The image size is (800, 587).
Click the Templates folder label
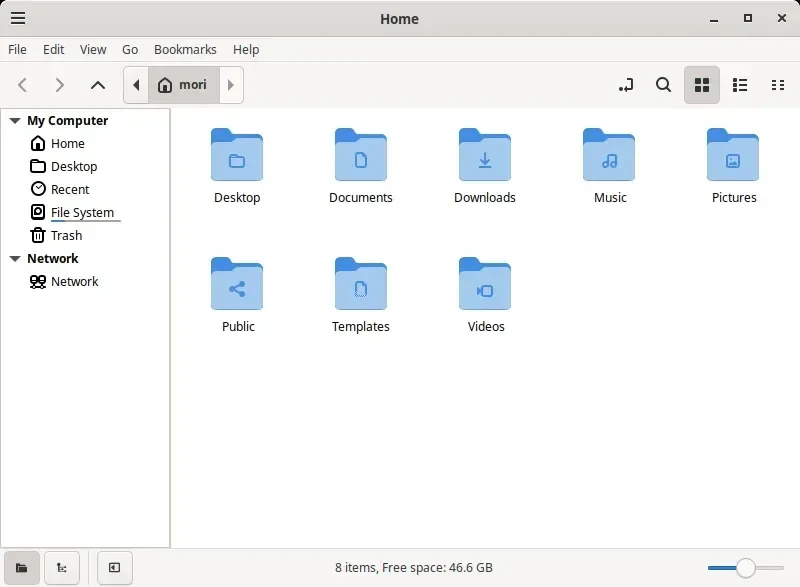coord(361,326)
